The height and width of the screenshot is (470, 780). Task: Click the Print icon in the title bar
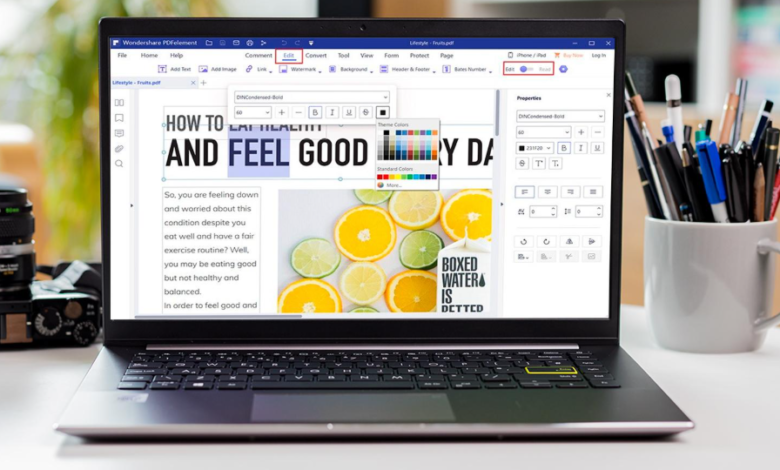point(250,43)
